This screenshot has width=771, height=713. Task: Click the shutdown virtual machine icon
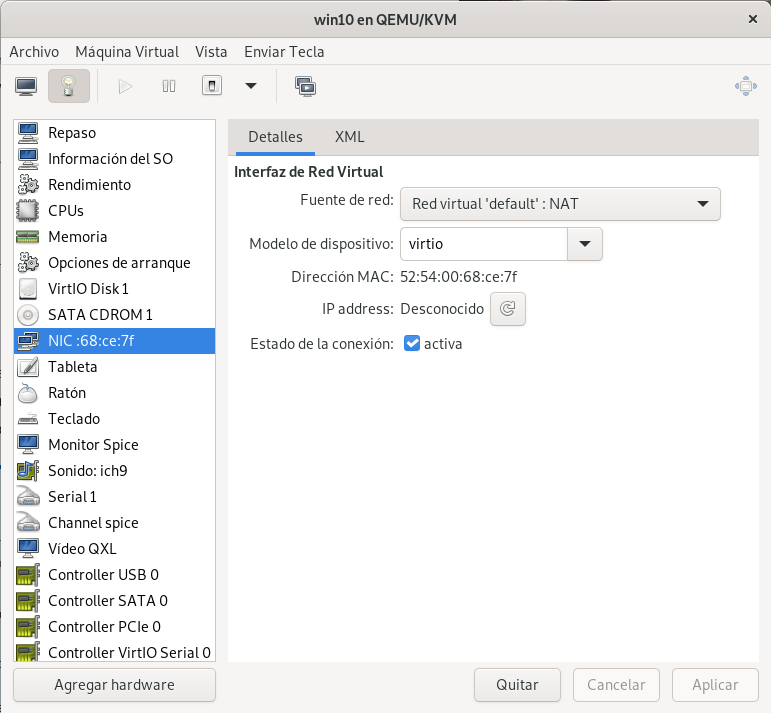(211, 86)
